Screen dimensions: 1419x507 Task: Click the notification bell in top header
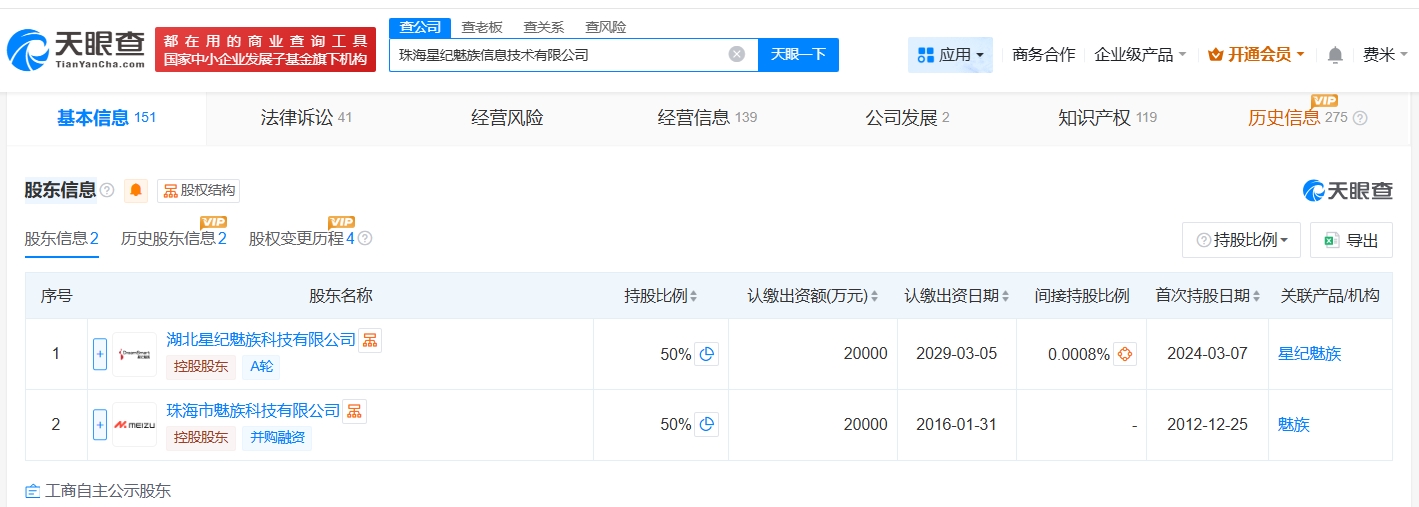click(x=1335, y=55)
